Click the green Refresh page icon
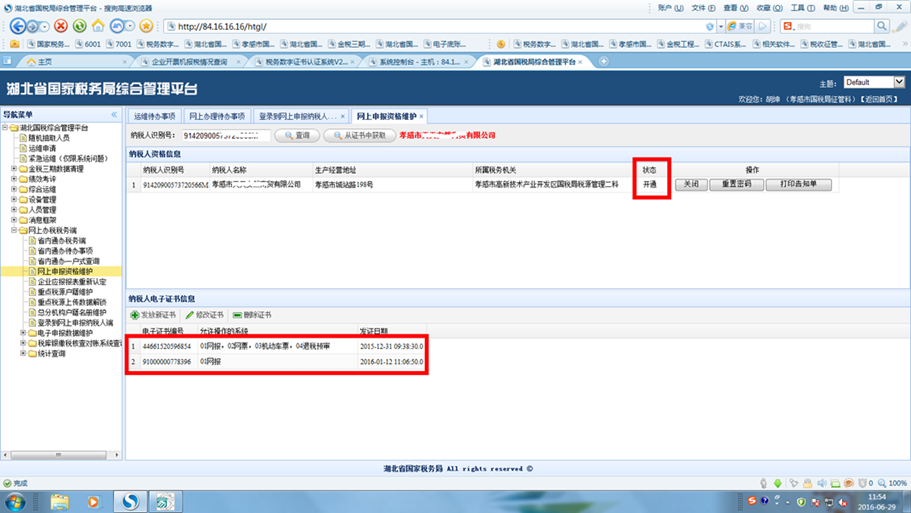Image resolution: width=911 pixels, height=513 pixels. coord(80,26)
